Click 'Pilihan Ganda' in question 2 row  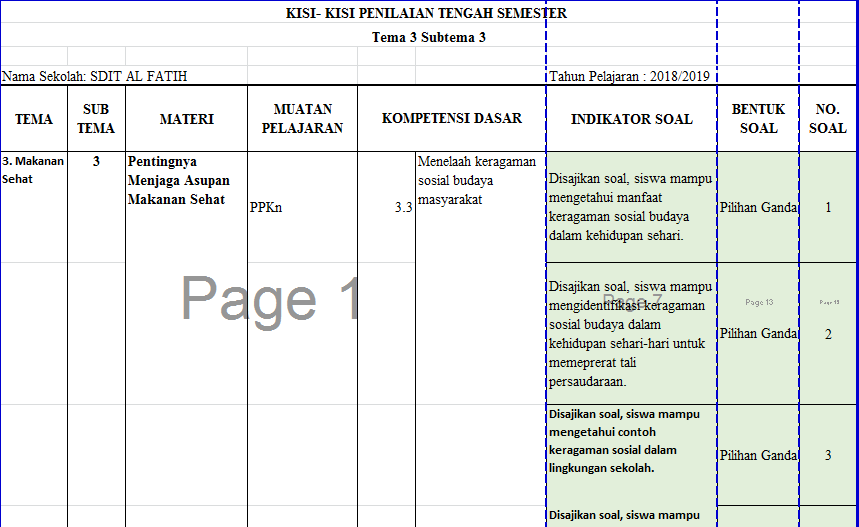click(758, 334)
